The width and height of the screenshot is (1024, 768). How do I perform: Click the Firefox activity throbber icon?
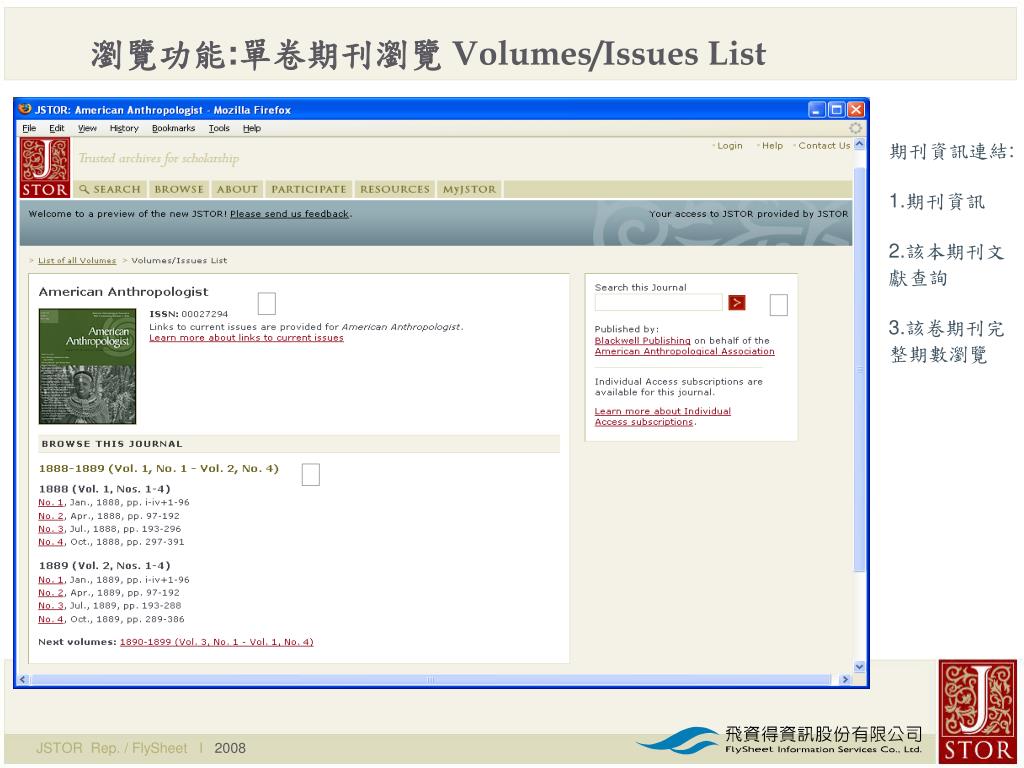(x=855, y=128)
